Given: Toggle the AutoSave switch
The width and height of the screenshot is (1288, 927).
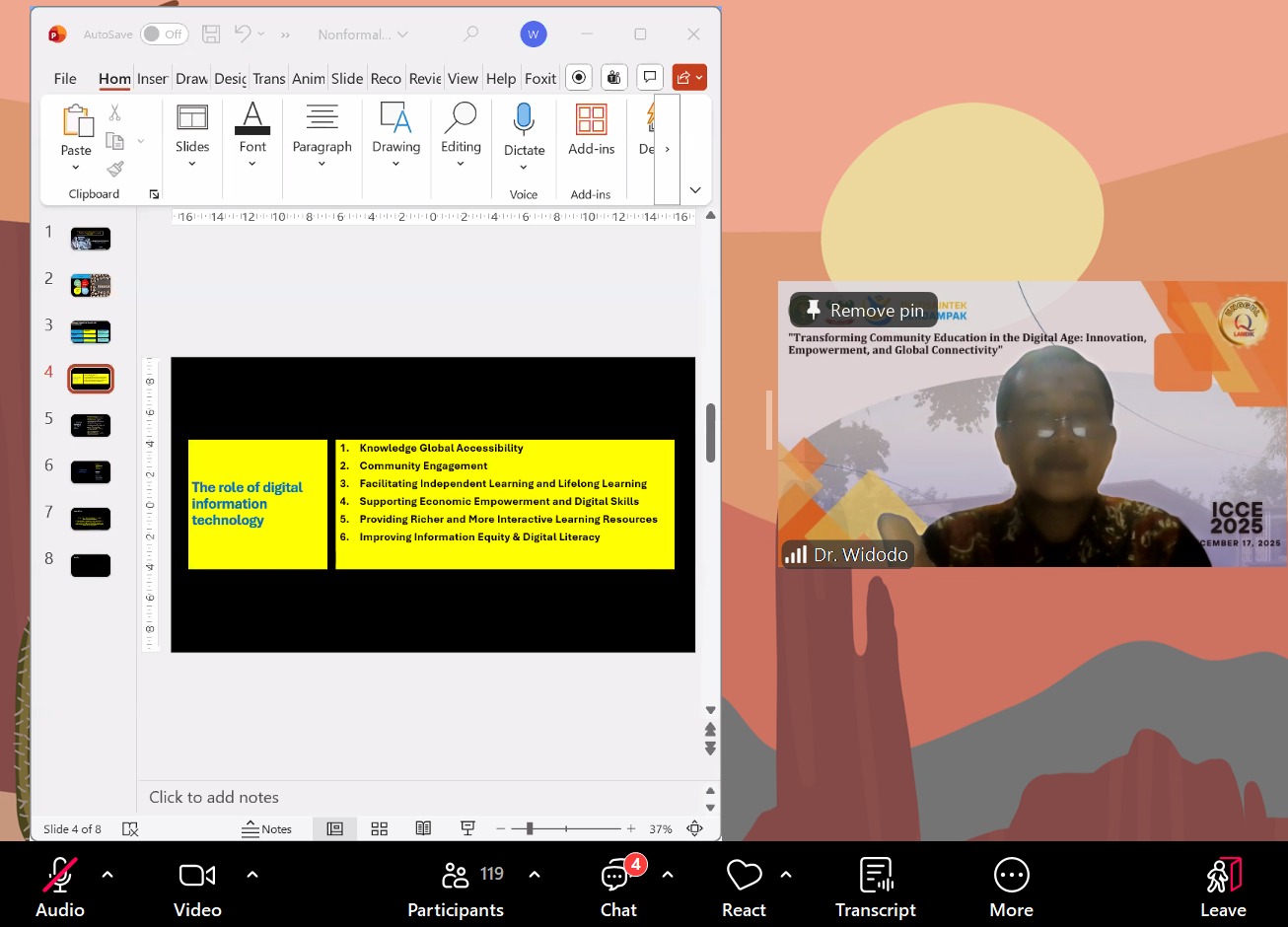Looking at the screenshot, I should click(x=163, y=35).
